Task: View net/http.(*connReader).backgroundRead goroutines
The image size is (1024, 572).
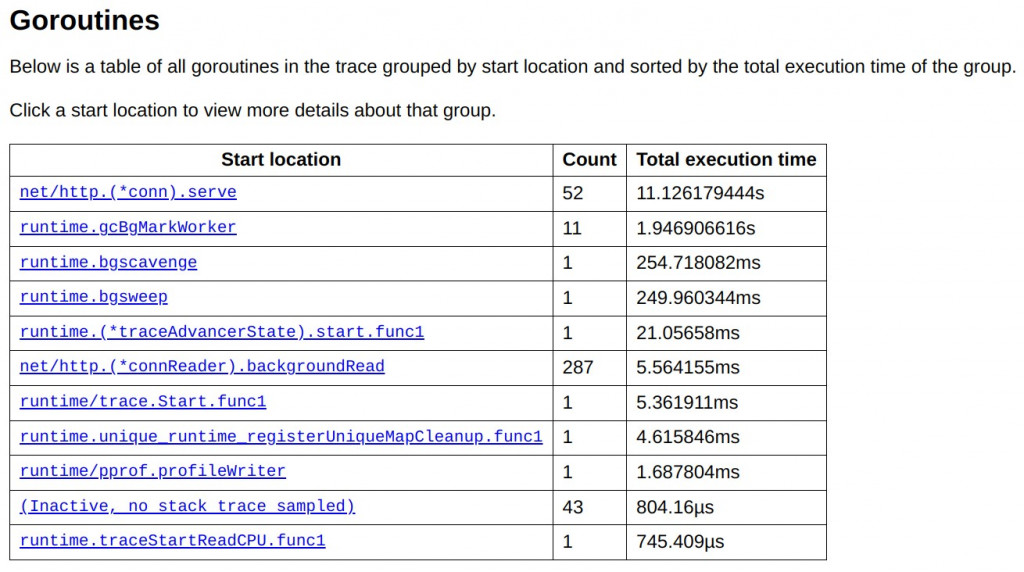Action: 202,367
